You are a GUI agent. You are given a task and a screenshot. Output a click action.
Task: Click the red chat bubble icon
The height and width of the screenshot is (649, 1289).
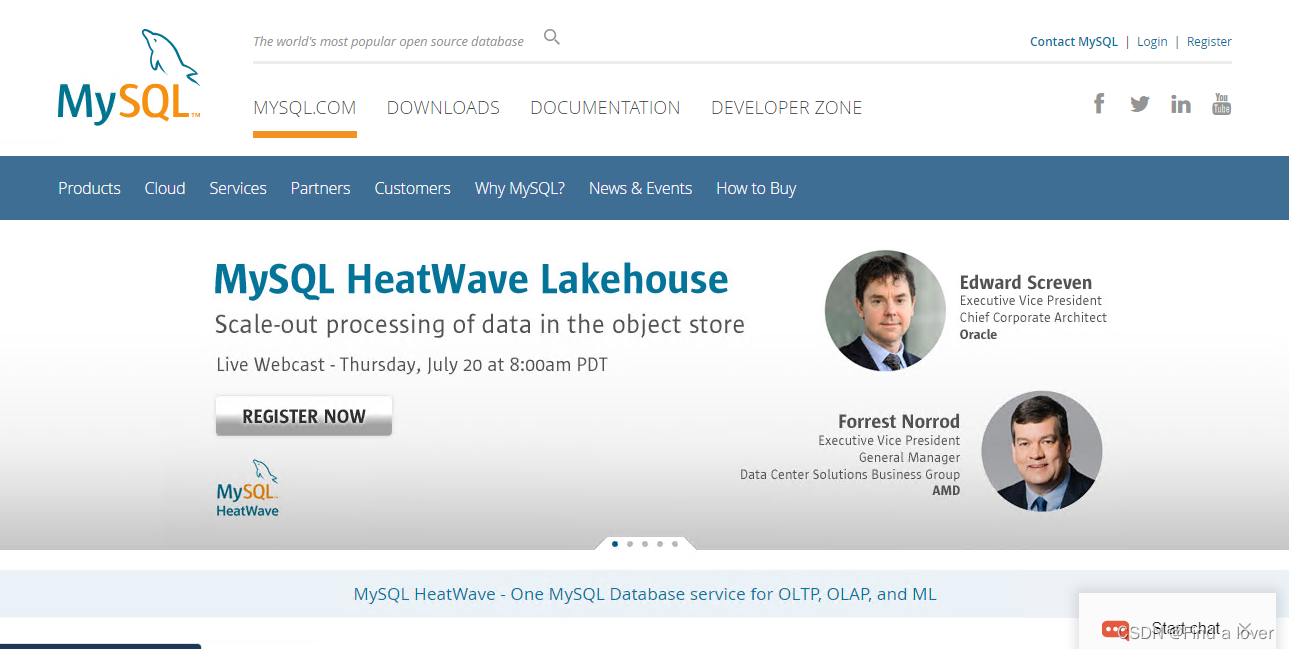(1115, 629)
